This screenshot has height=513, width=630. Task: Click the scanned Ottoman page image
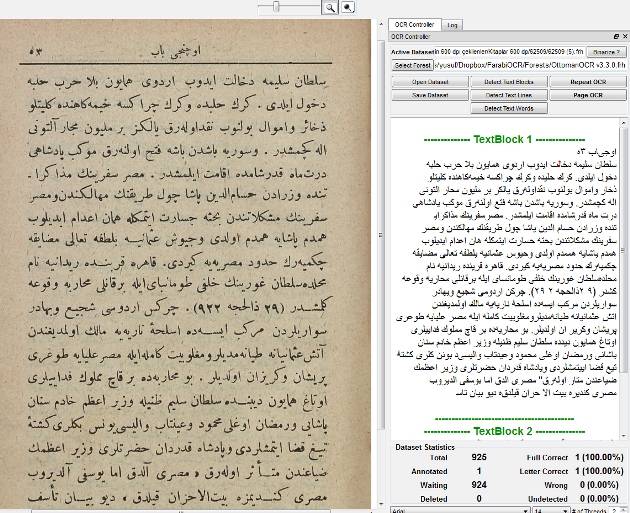tap(185, 270)
